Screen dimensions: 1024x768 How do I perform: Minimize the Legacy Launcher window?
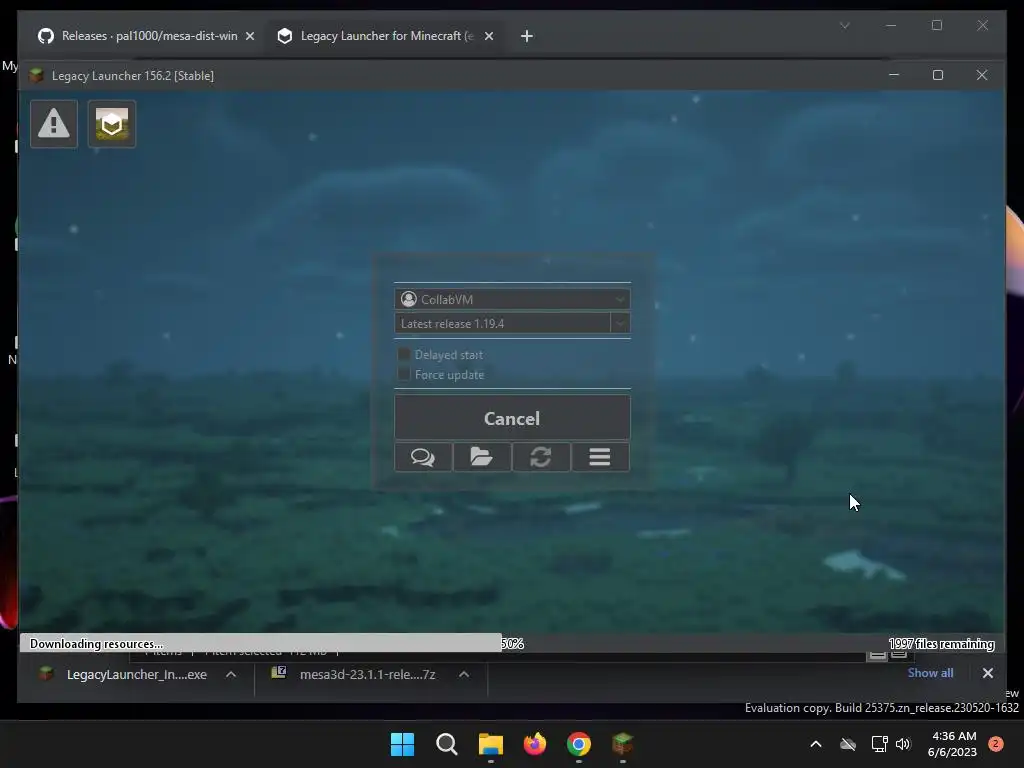[x=894, y=75]
